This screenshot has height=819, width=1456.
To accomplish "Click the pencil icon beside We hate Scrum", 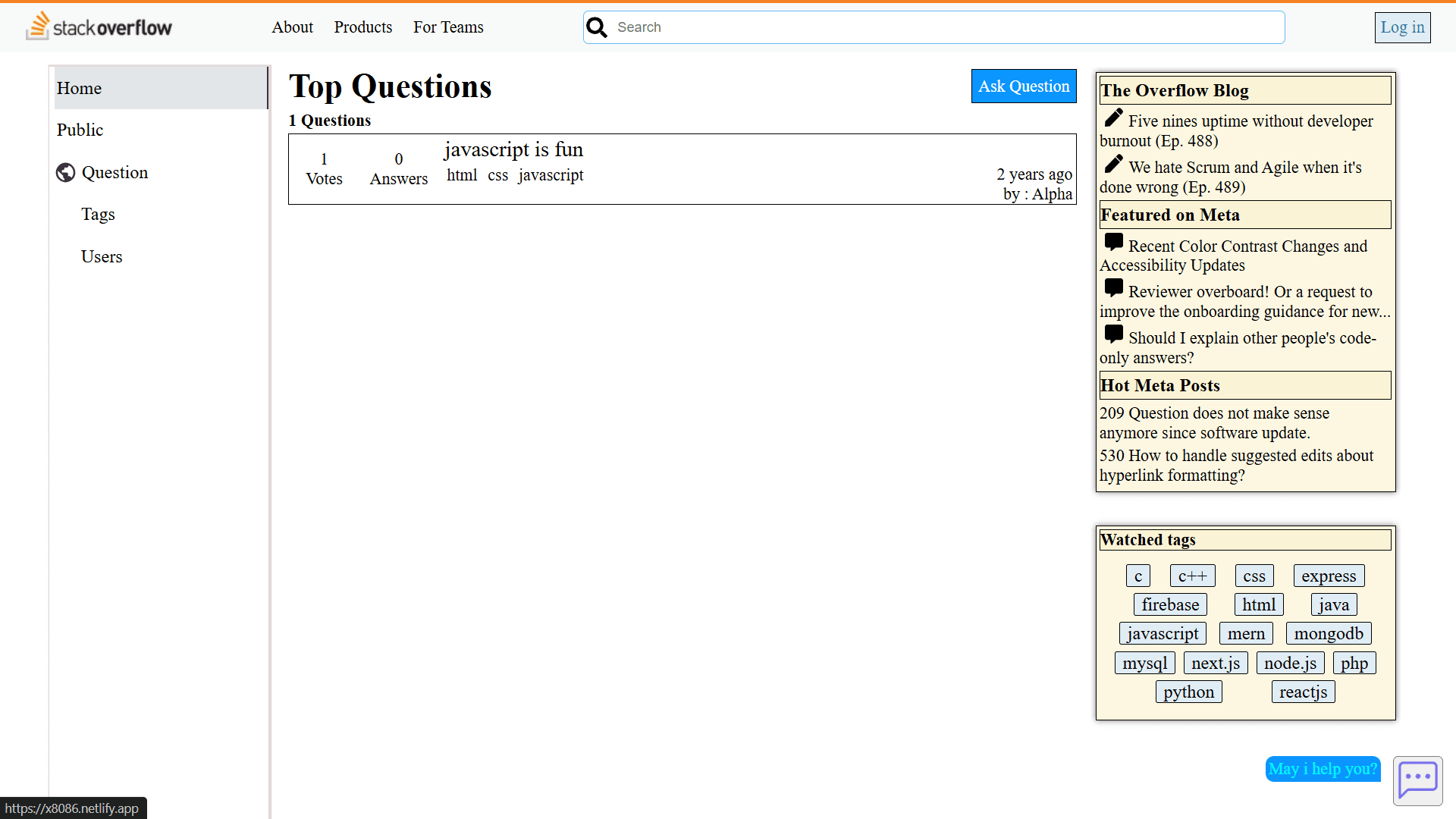I will point(1115,163).
